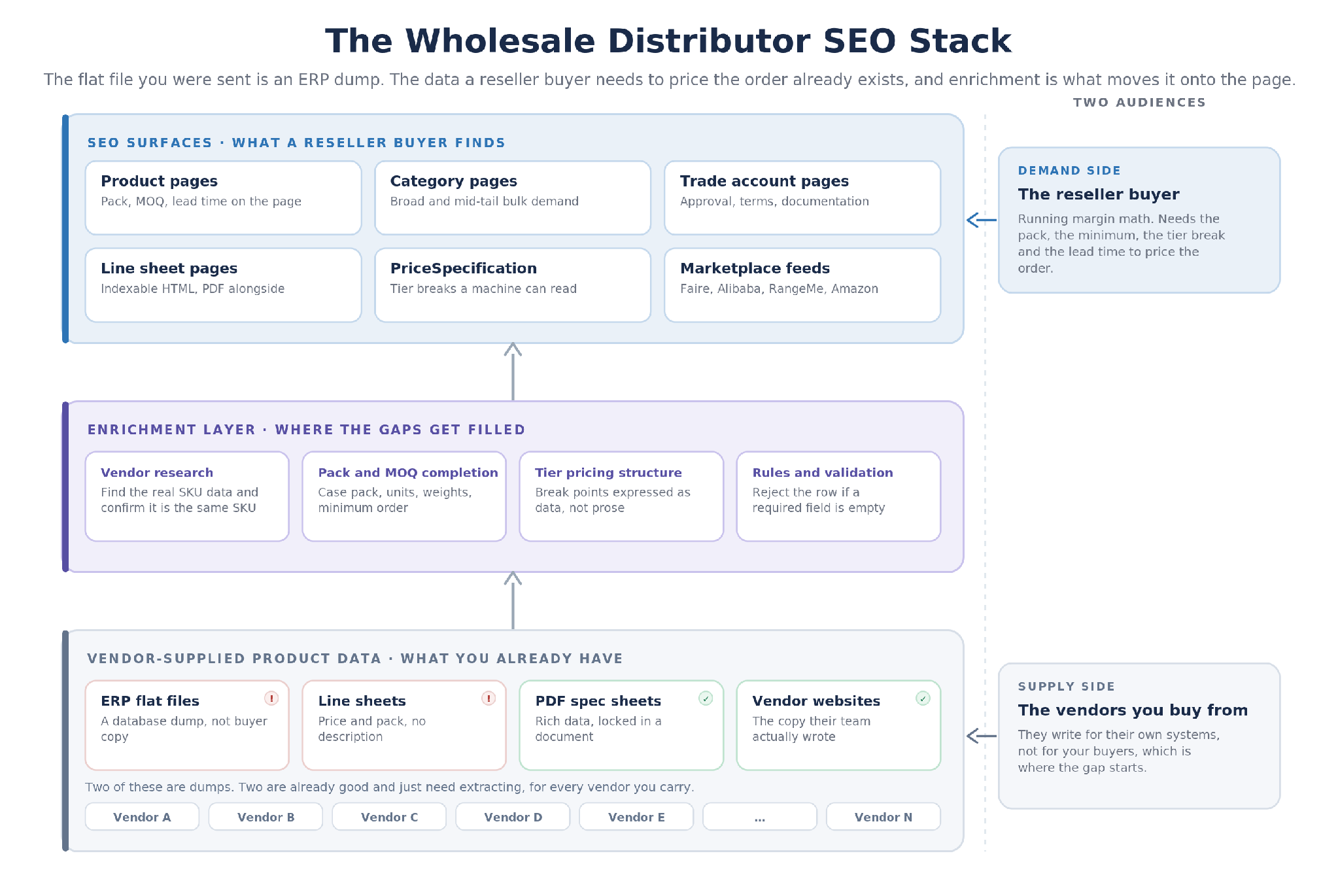Click 'Price and pack, no description' text
1338x896 pixels.
(371, 729)
